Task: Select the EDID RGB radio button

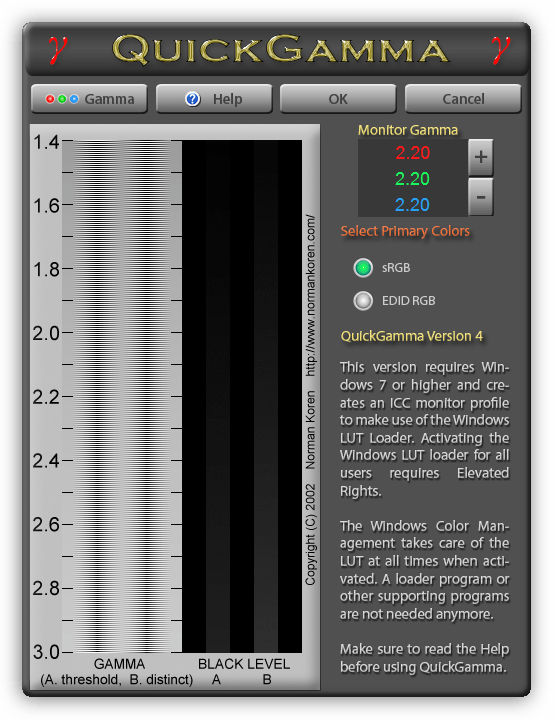Action: click(x=363, y=301)
